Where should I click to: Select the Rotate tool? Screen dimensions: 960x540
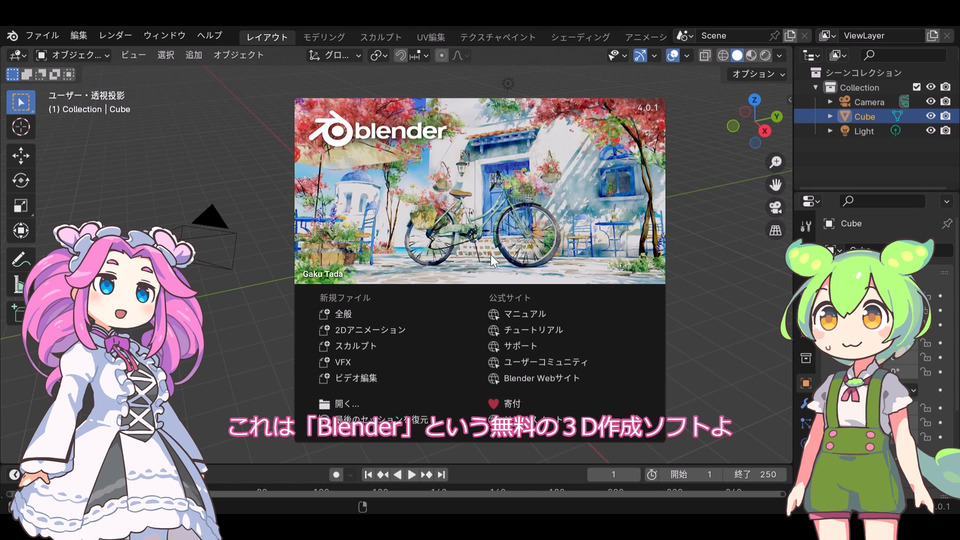[x=21, y=181]
